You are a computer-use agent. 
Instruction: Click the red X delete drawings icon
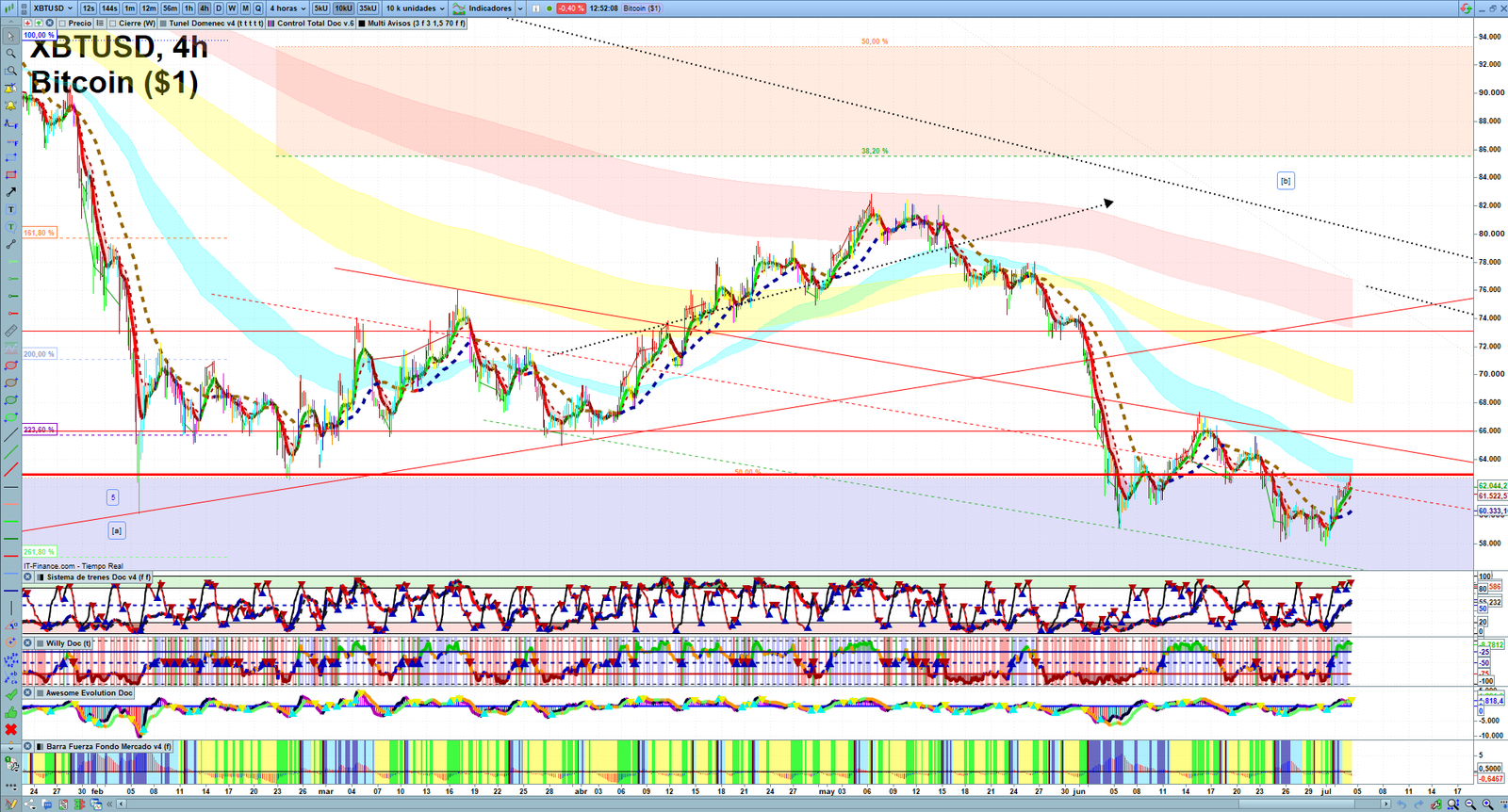coord(10,730)
